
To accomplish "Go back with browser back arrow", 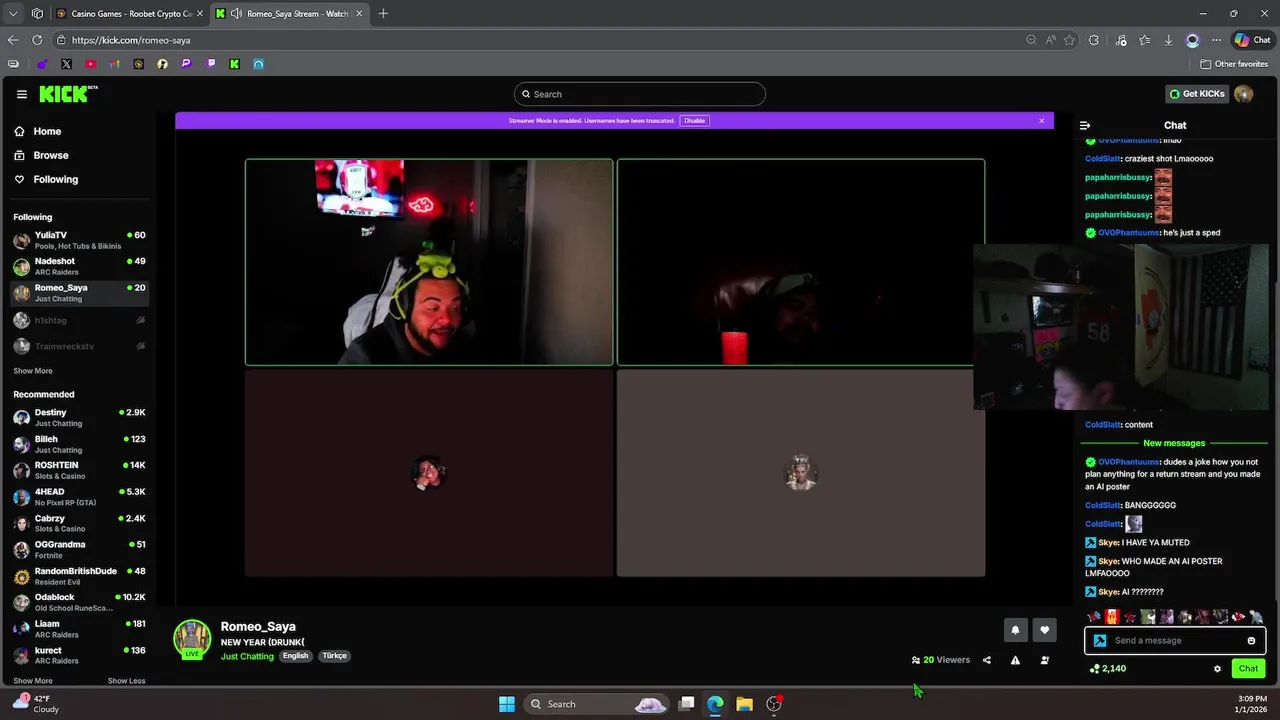I will tap(13, 40).
